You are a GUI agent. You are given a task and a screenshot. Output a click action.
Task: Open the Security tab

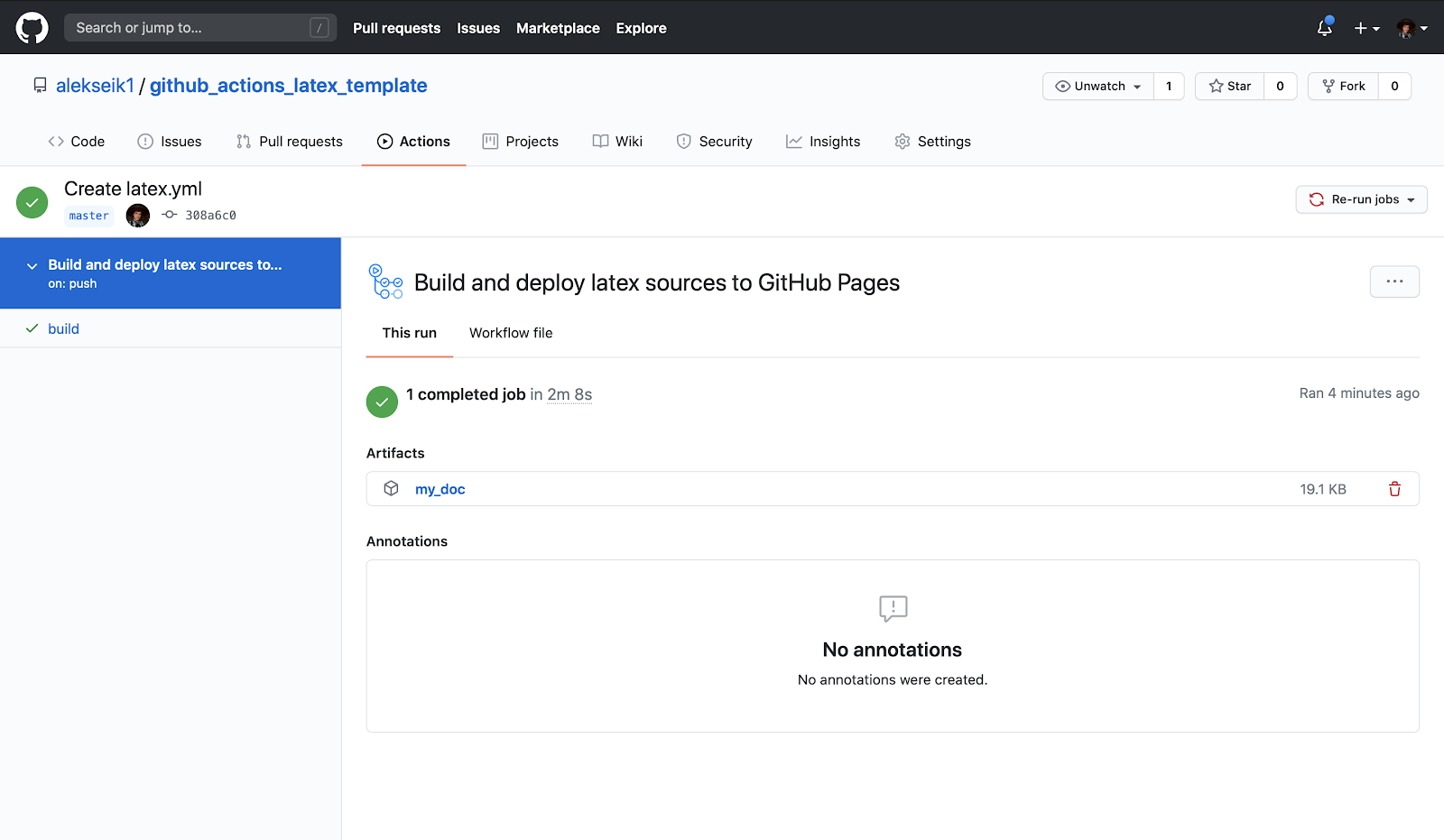click(714, 142)
